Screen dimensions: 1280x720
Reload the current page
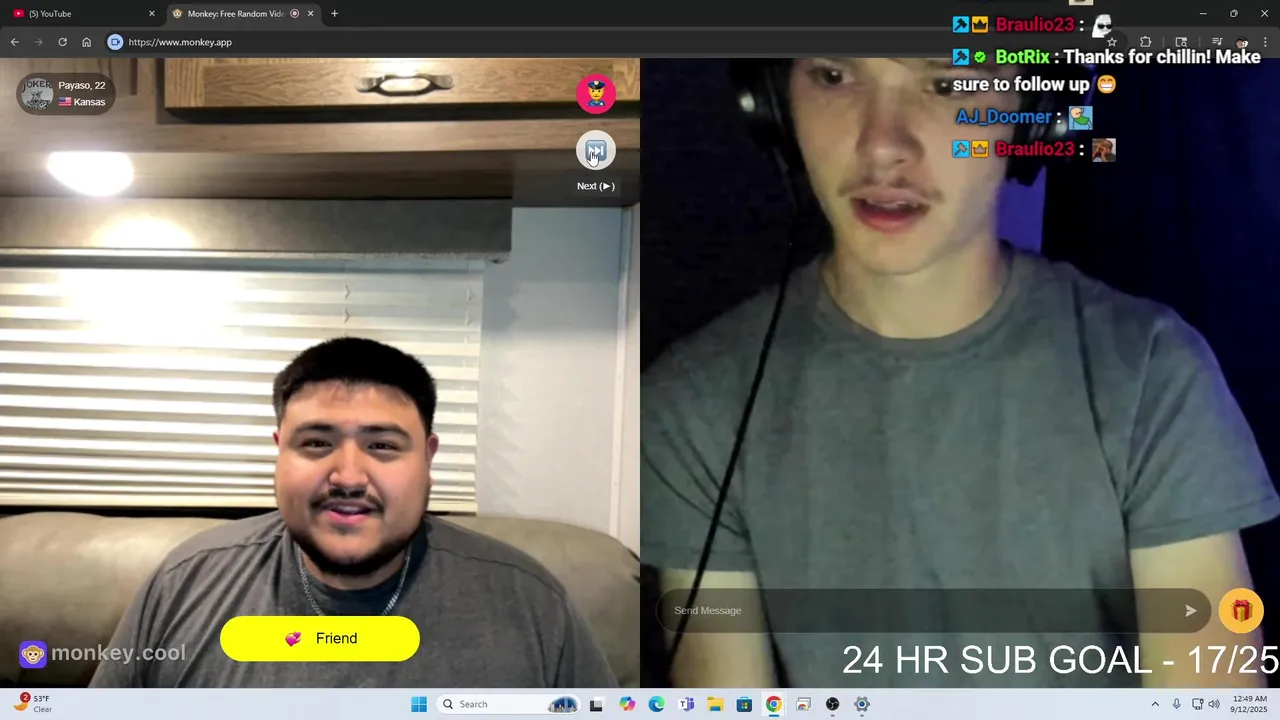[x=62, y=42]
